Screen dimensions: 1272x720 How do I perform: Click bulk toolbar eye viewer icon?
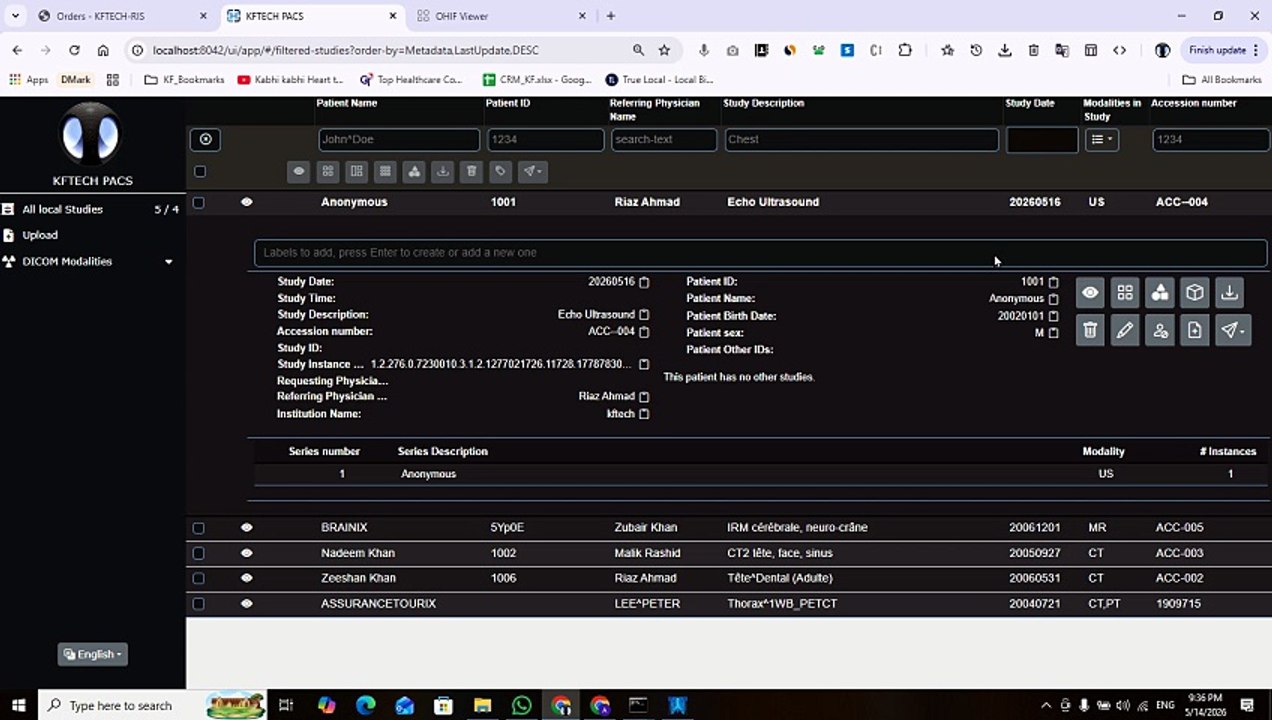tap(298, 171)
